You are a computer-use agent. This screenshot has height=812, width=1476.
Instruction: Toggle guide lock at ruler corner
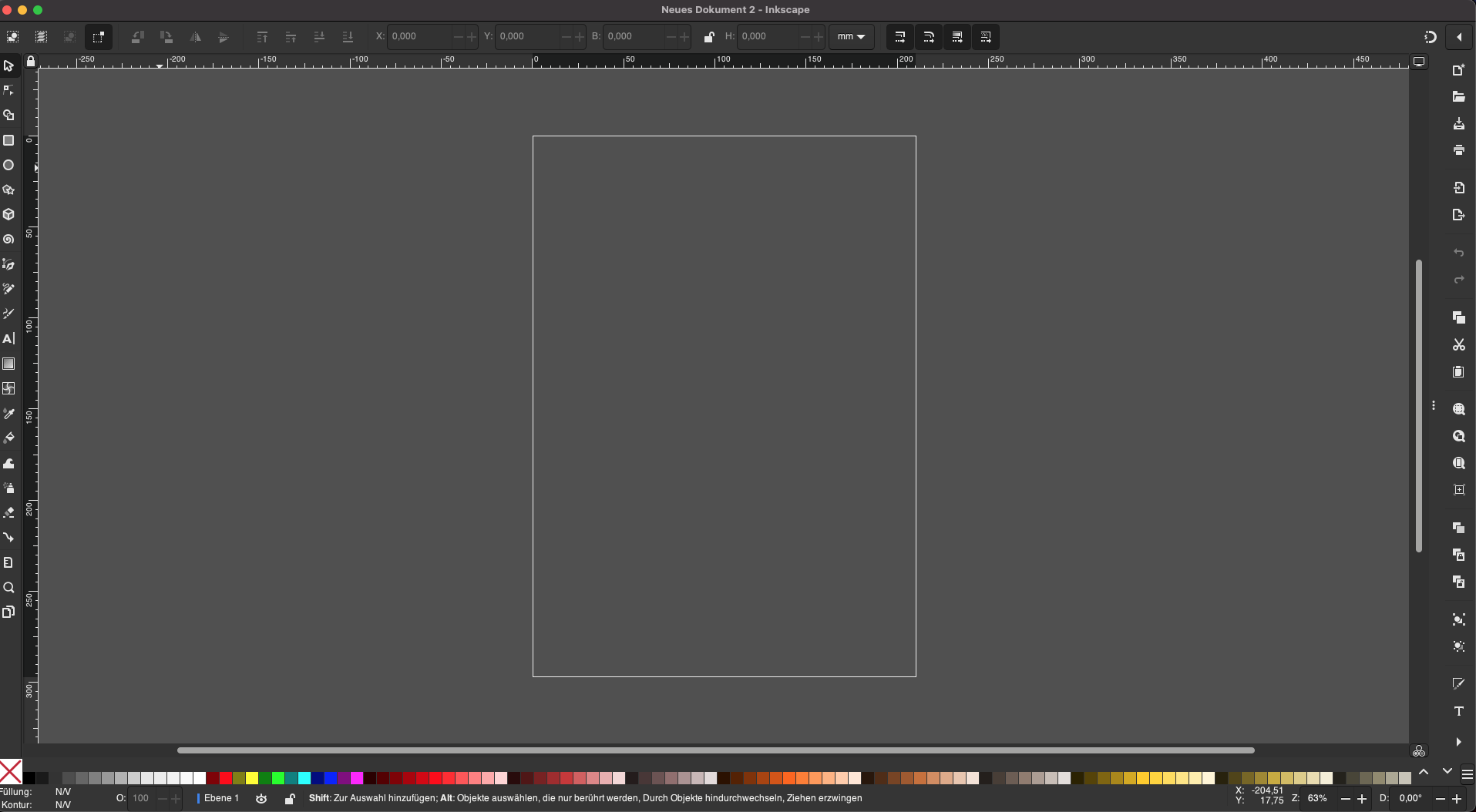click(x=31, y=62)
